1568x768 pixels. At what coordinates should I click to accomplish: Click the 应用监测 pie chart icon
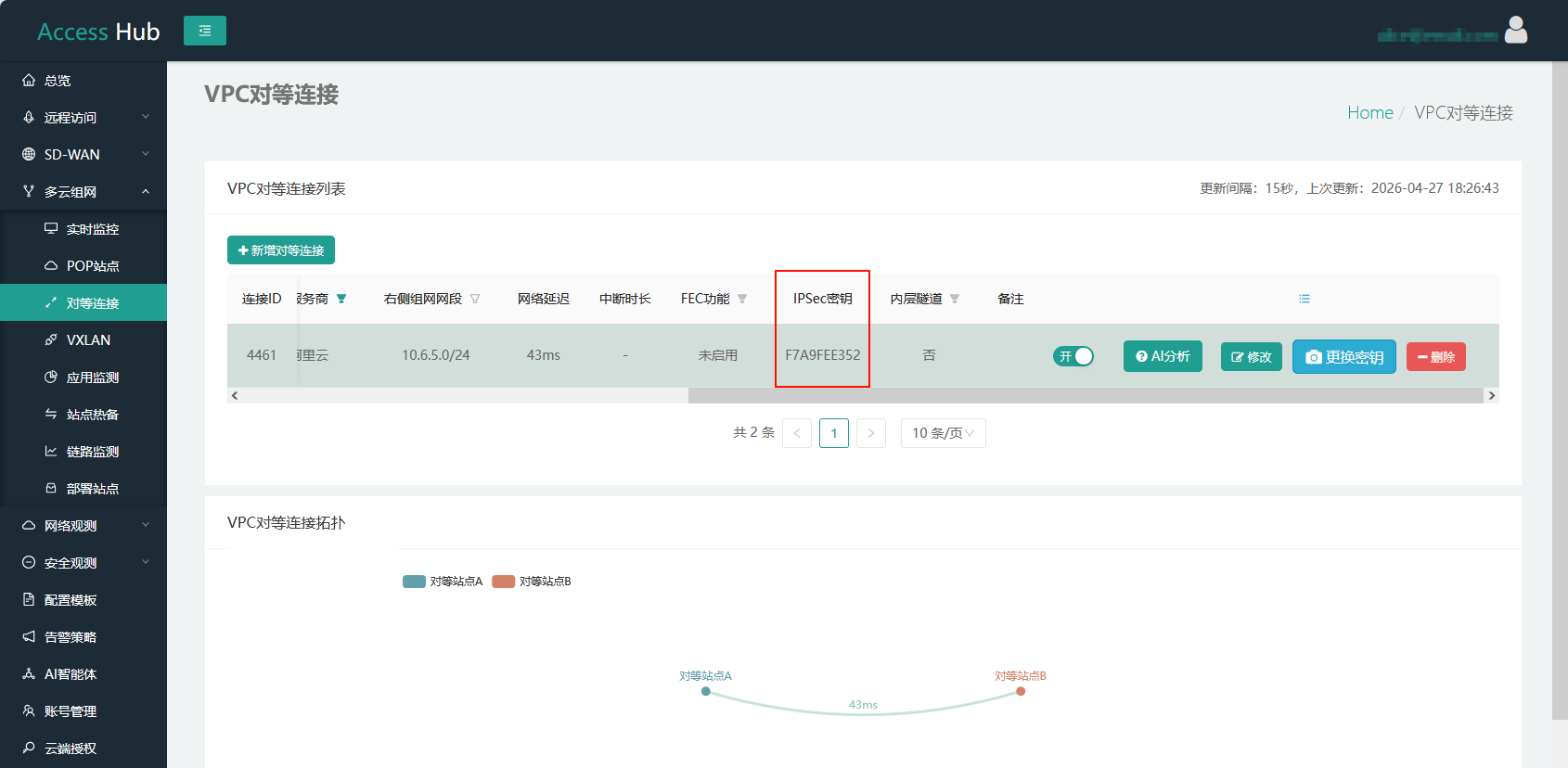tap(51, 377)
